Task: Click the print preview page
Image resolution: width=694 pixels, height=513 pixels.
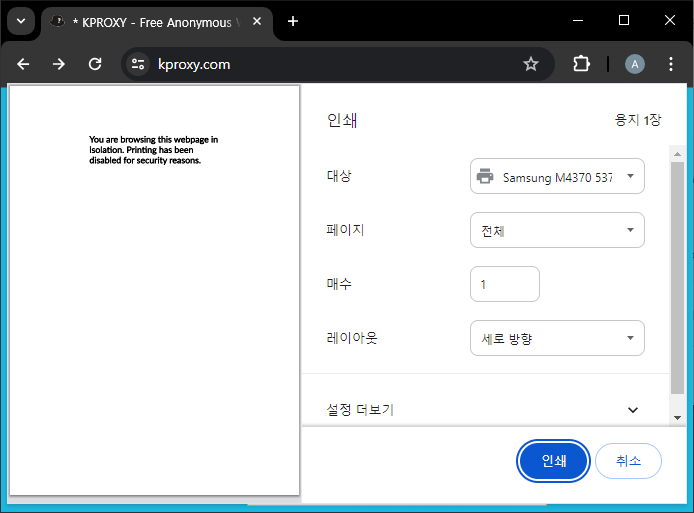Action: point(154,290)
